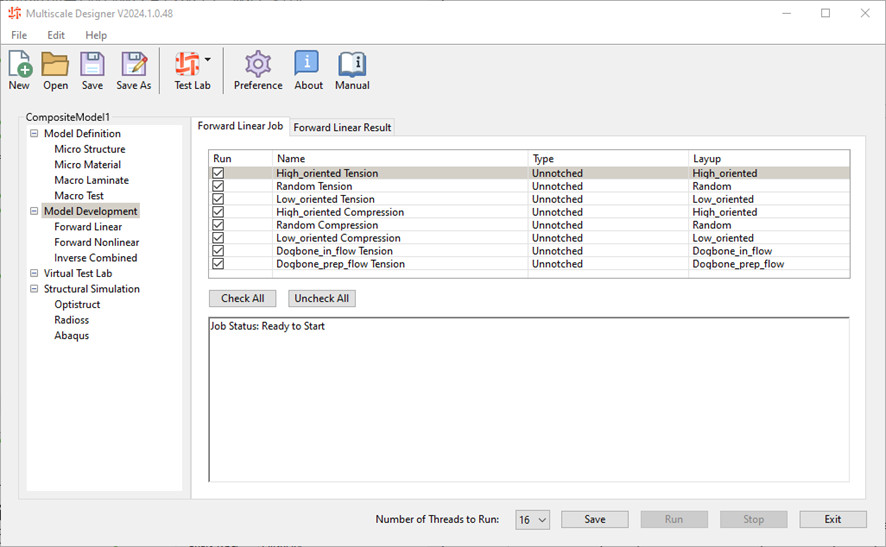Uncheck the Random Tension run checkbox
Viewport: 886px width, 547px height.
[x=218, y=186]
